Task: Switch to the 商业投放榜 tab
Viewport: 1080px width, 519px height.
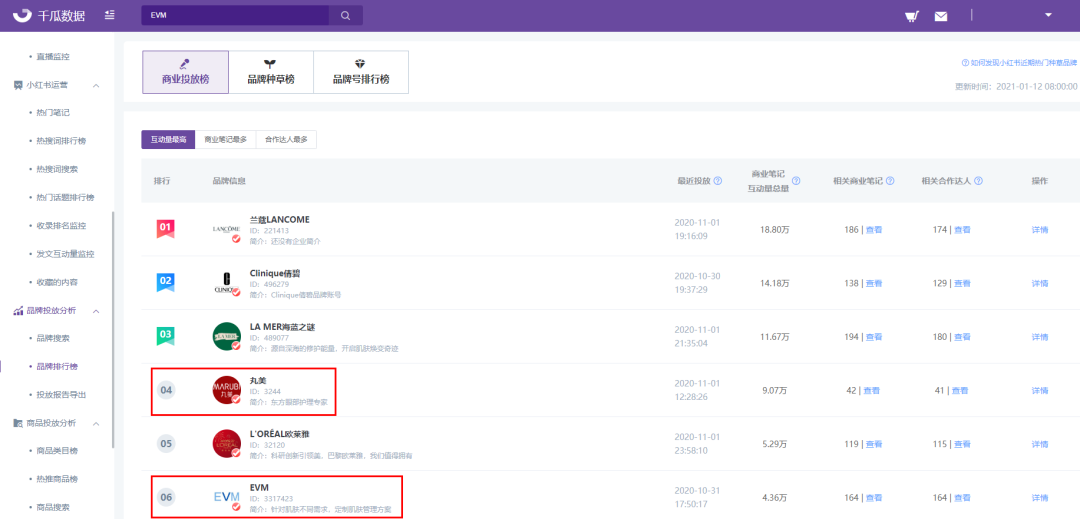Action: 185,72
